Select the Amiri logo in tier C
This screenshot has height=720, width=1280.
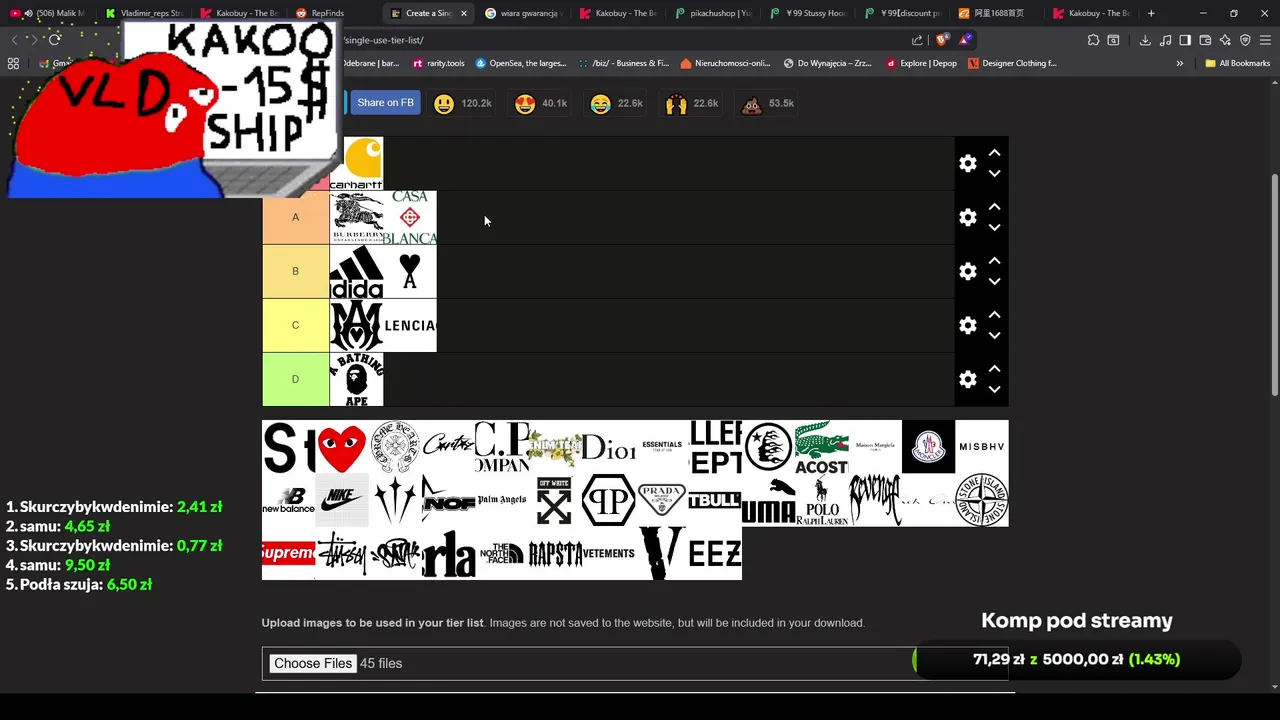click(356, 325)
